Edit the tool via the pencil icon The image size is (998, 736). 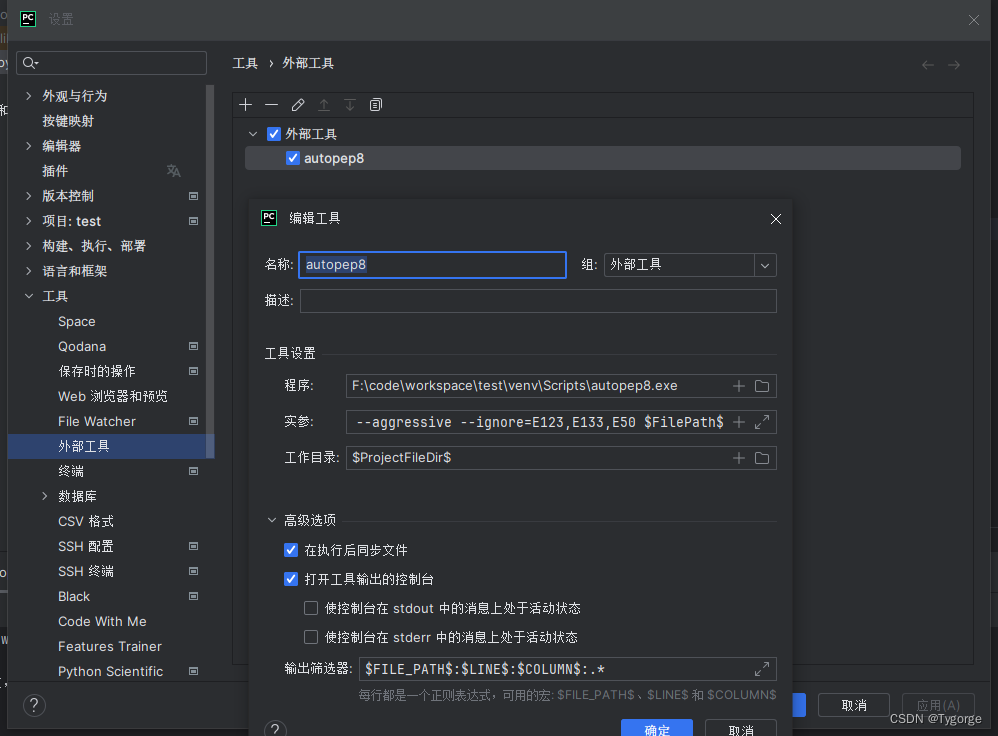pos(297,104)
